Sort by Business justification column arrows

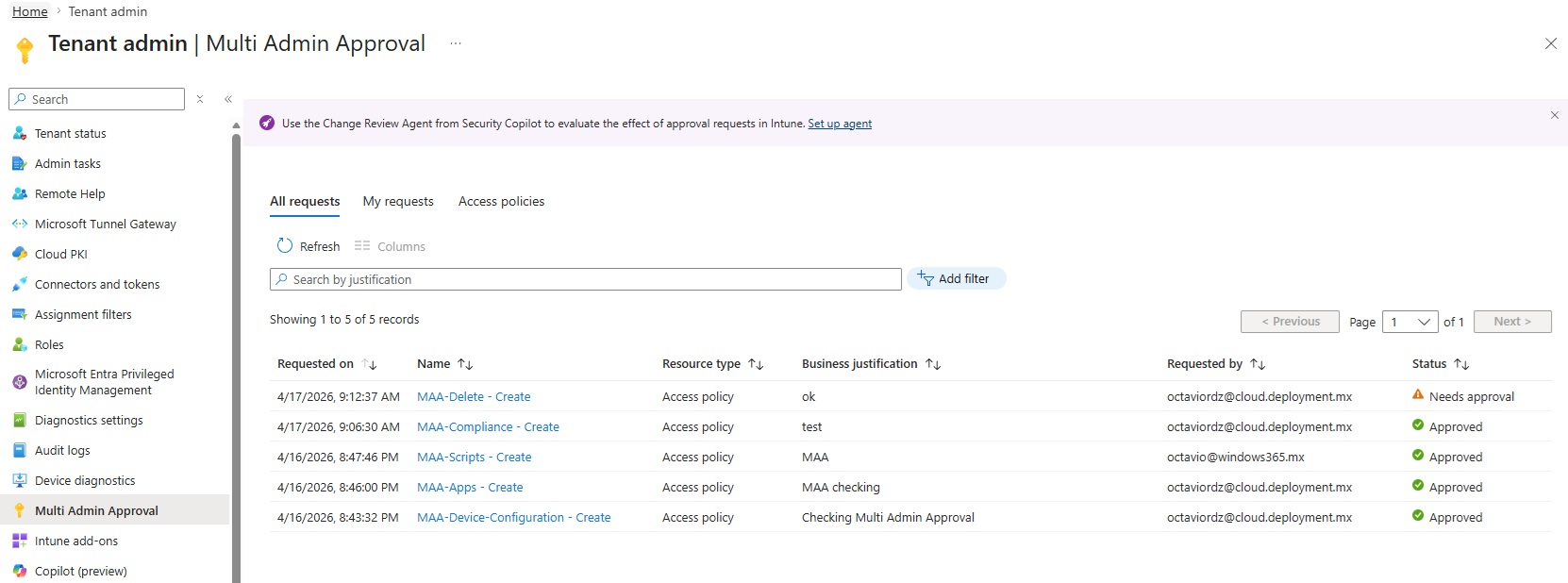[933, 364]
